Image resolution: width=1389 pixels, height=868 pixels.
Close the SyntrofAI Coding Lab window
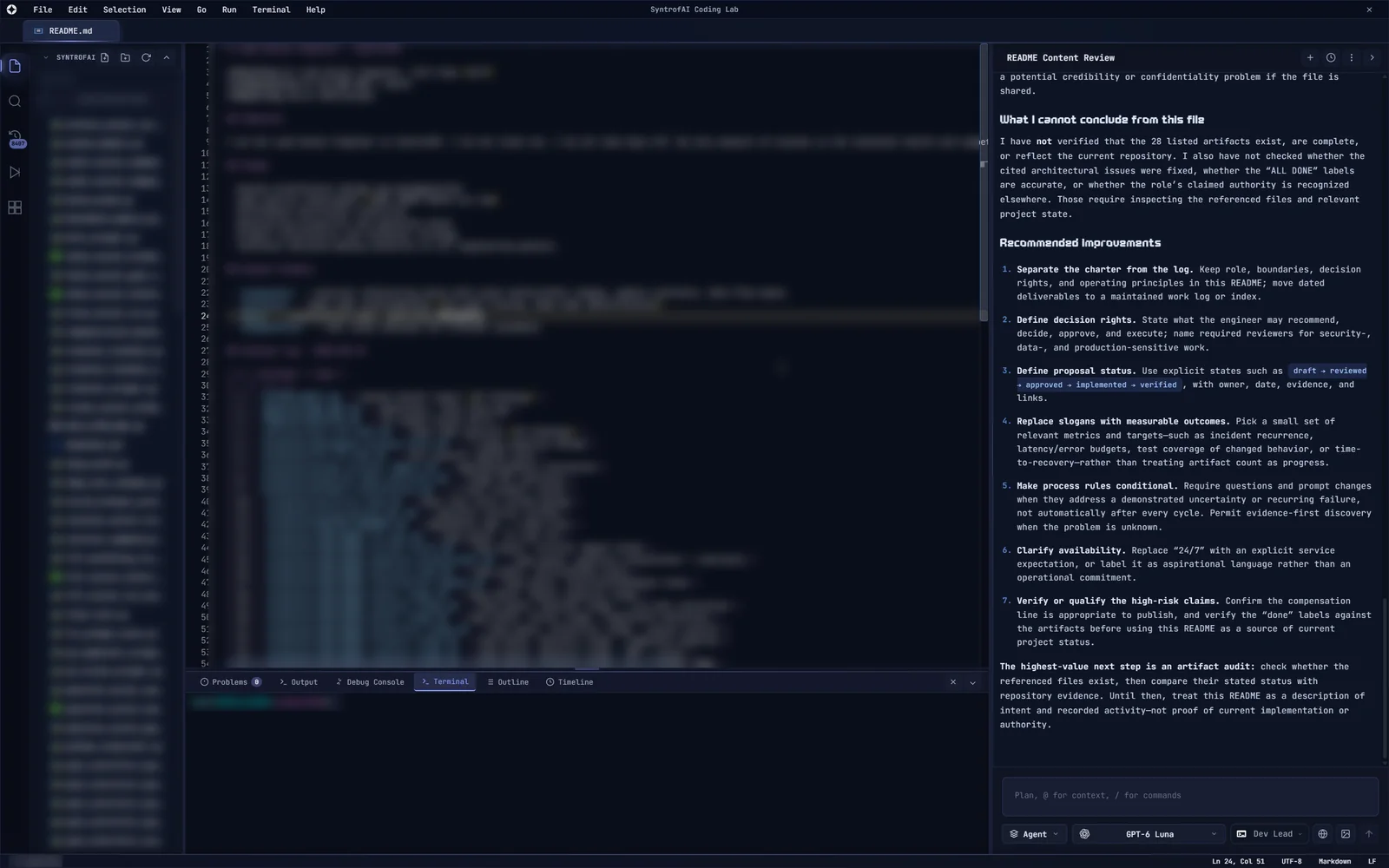coord(1369,10)
